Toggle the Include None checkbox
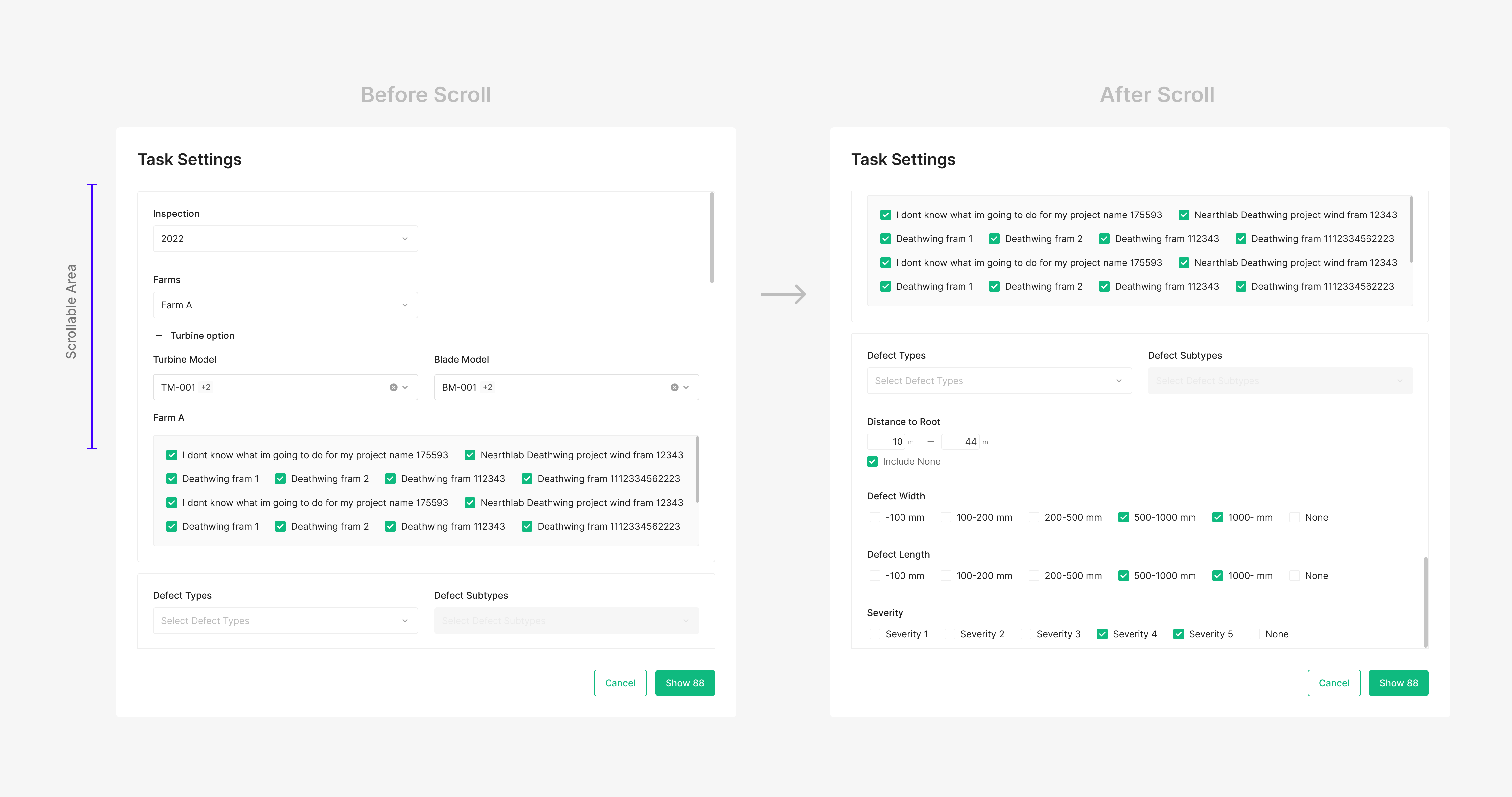 pyautogui.click(x=872, y=461)
